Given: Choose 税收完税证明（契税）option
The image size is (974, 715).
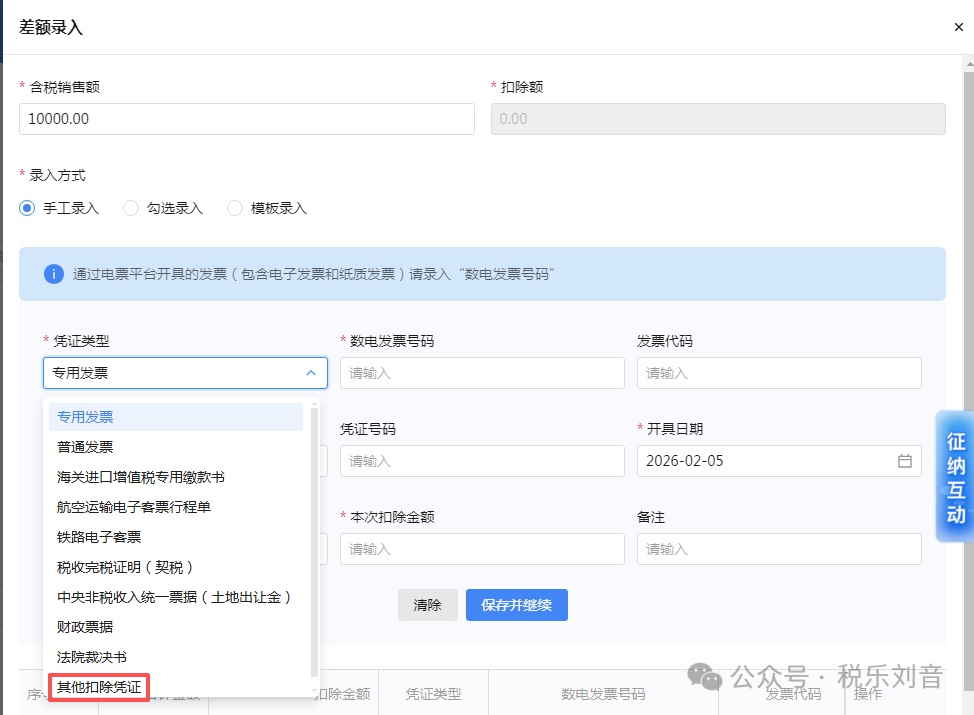Looking at the screenshot, I should [176, 567].
